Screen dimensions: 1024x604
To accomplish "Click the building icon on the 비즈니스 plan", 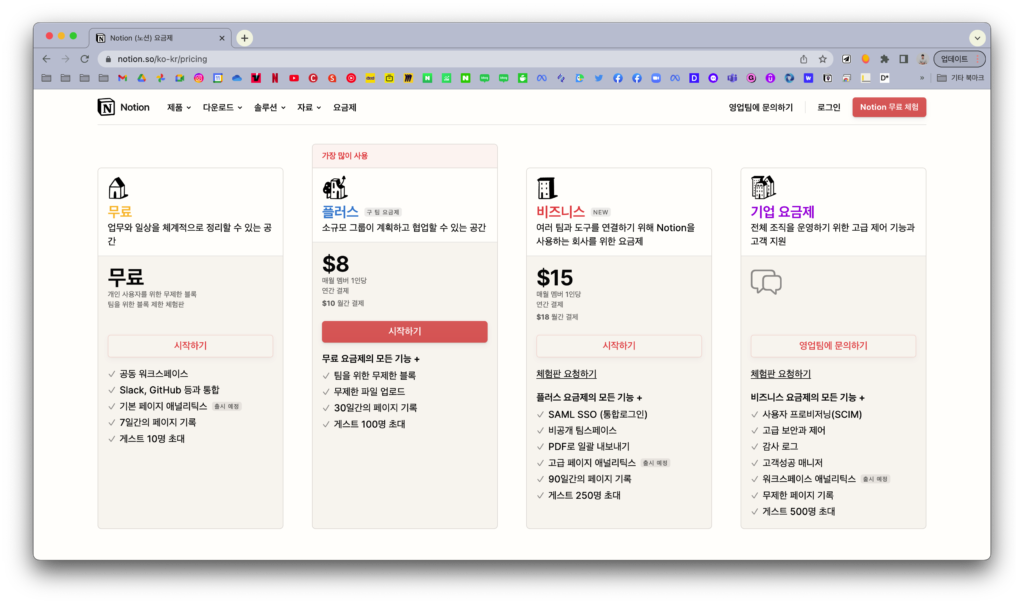I will click(546, 188).
